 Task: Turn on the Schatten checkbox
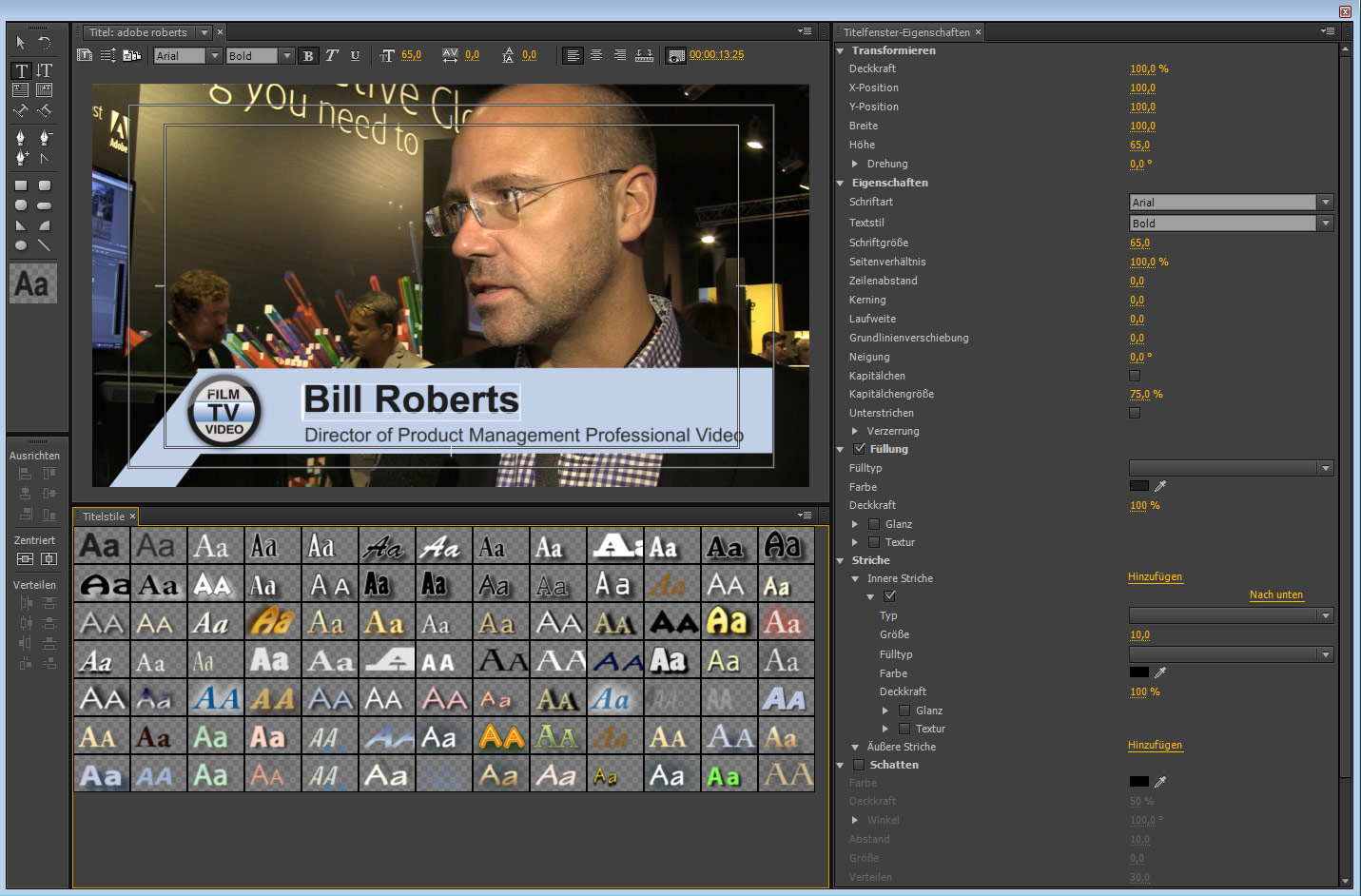click(x=859, y=765)
